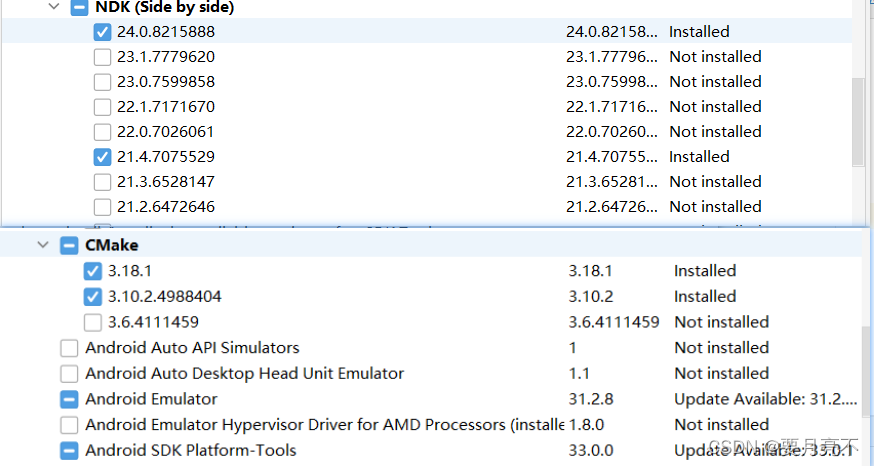Click the upper panel vertical scrollbar

858,122
